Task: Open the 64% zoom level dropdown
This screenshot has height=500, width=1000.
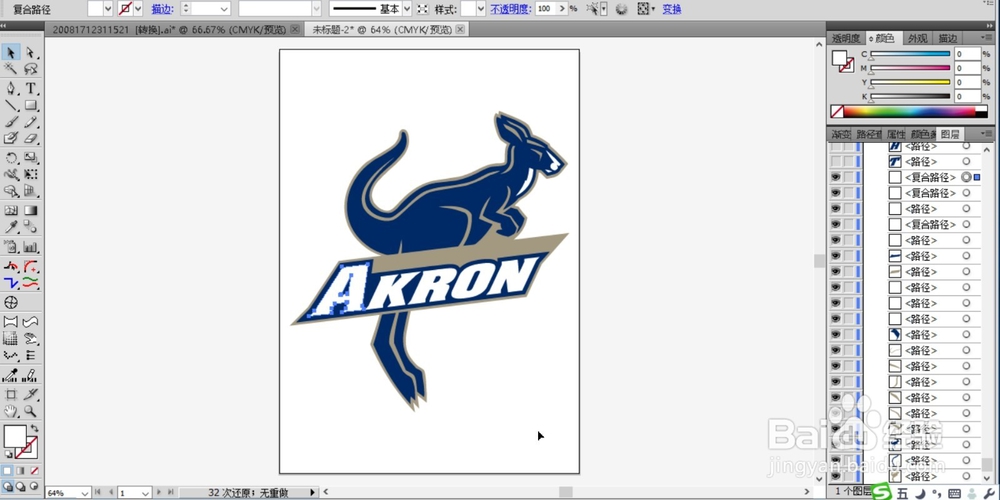Action: (x=84, y=493)
